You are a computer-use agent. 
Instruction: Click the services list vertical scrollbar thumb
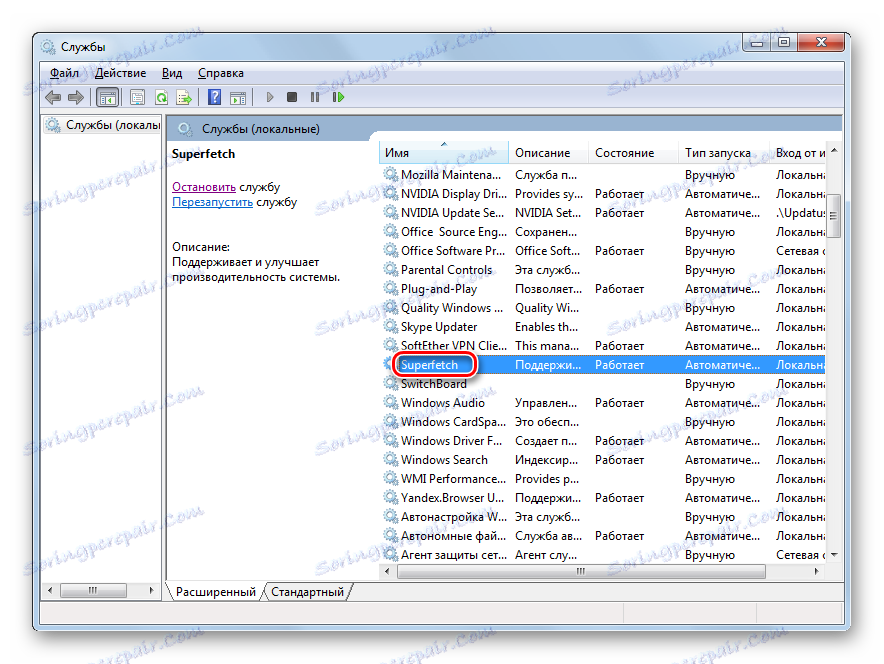[x=834, y=216]
